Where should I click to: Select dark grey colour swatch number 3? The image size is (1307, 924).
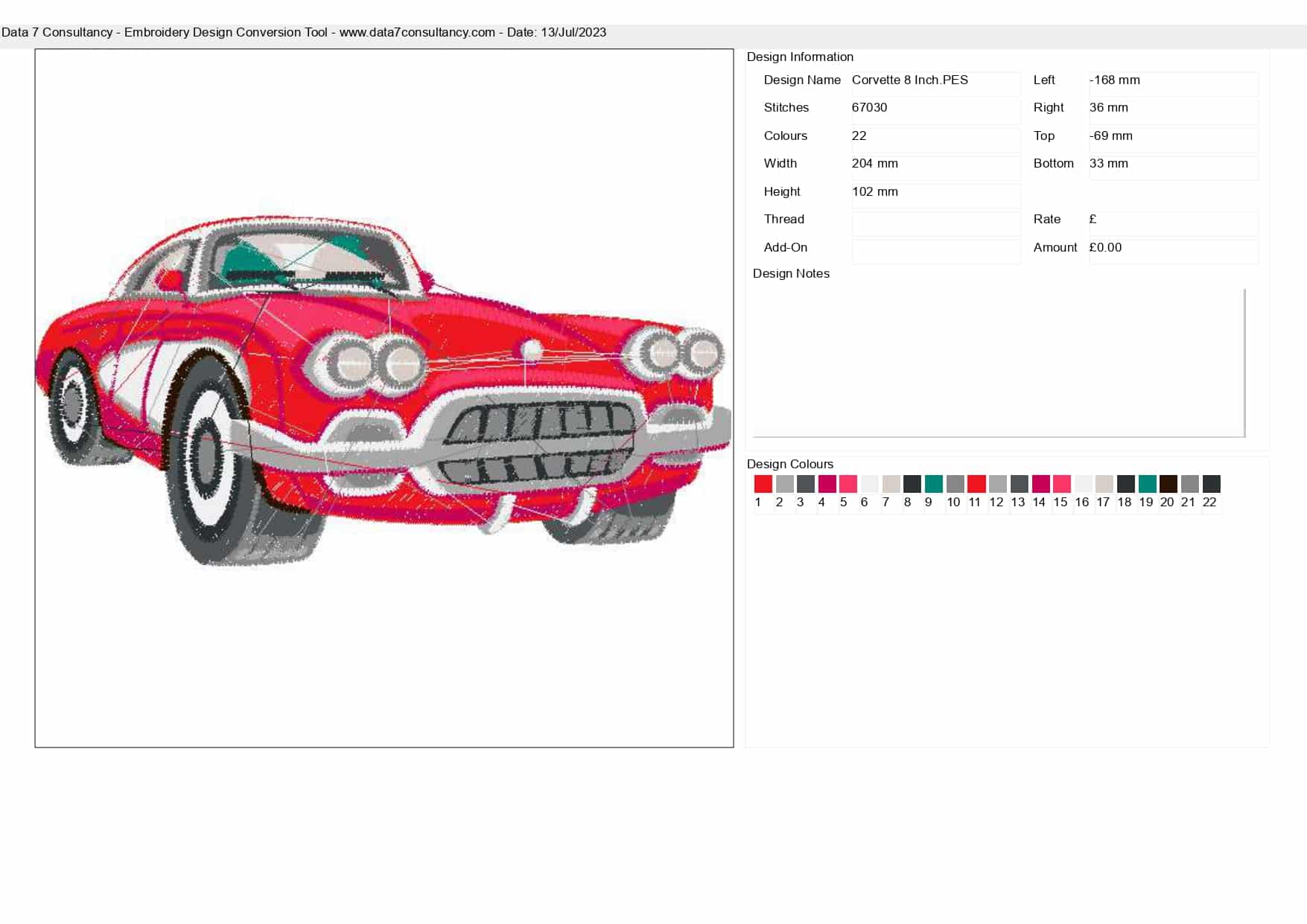point(806,484)
